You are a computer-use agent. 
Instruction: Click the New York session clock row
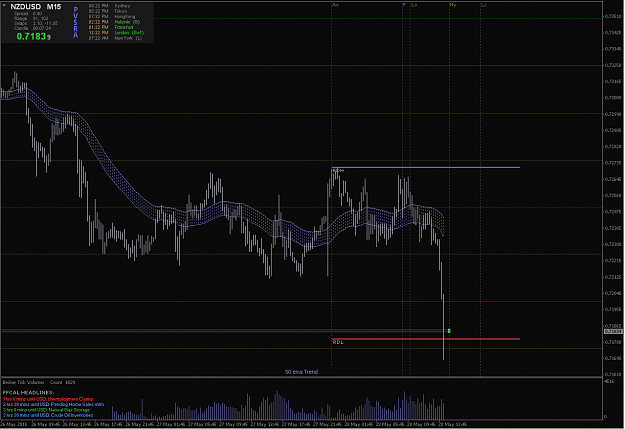[x=115, y=38]
